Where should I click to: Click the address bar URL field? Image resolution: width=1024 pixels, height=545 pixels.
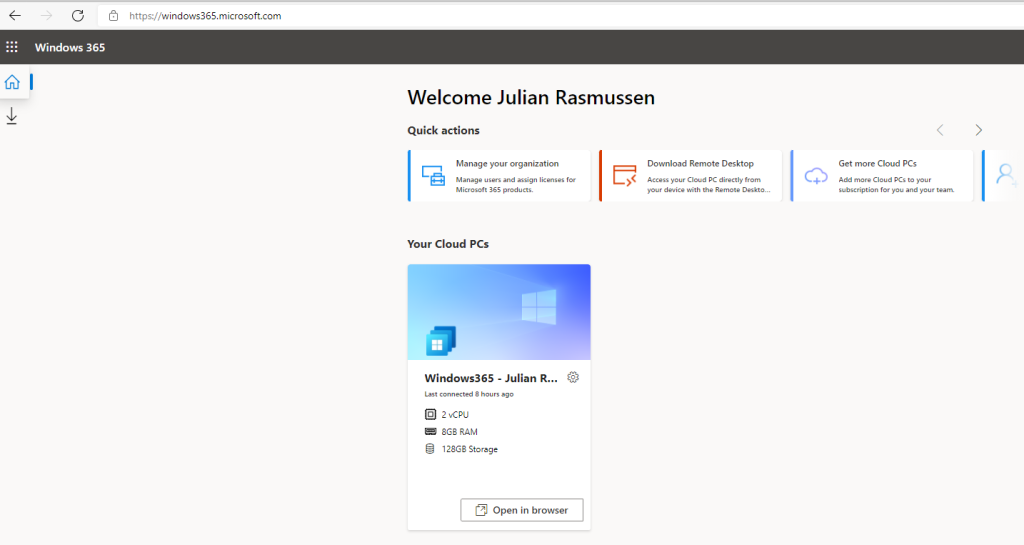click(560, 16)
